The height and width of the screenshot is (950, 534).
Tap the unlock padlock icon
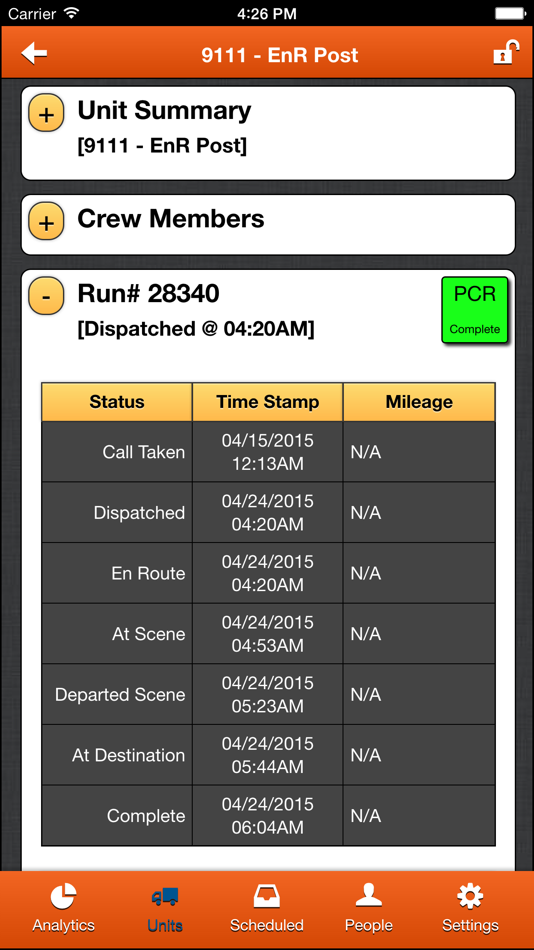[x=506, y=52]
